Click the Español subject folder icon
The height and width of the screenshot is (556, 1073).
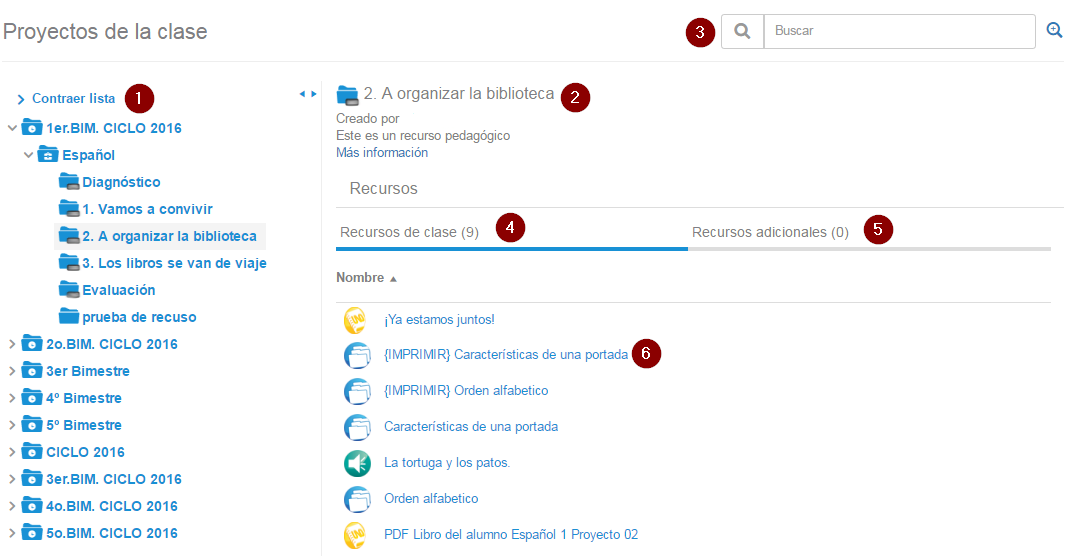tap(47, 155)
